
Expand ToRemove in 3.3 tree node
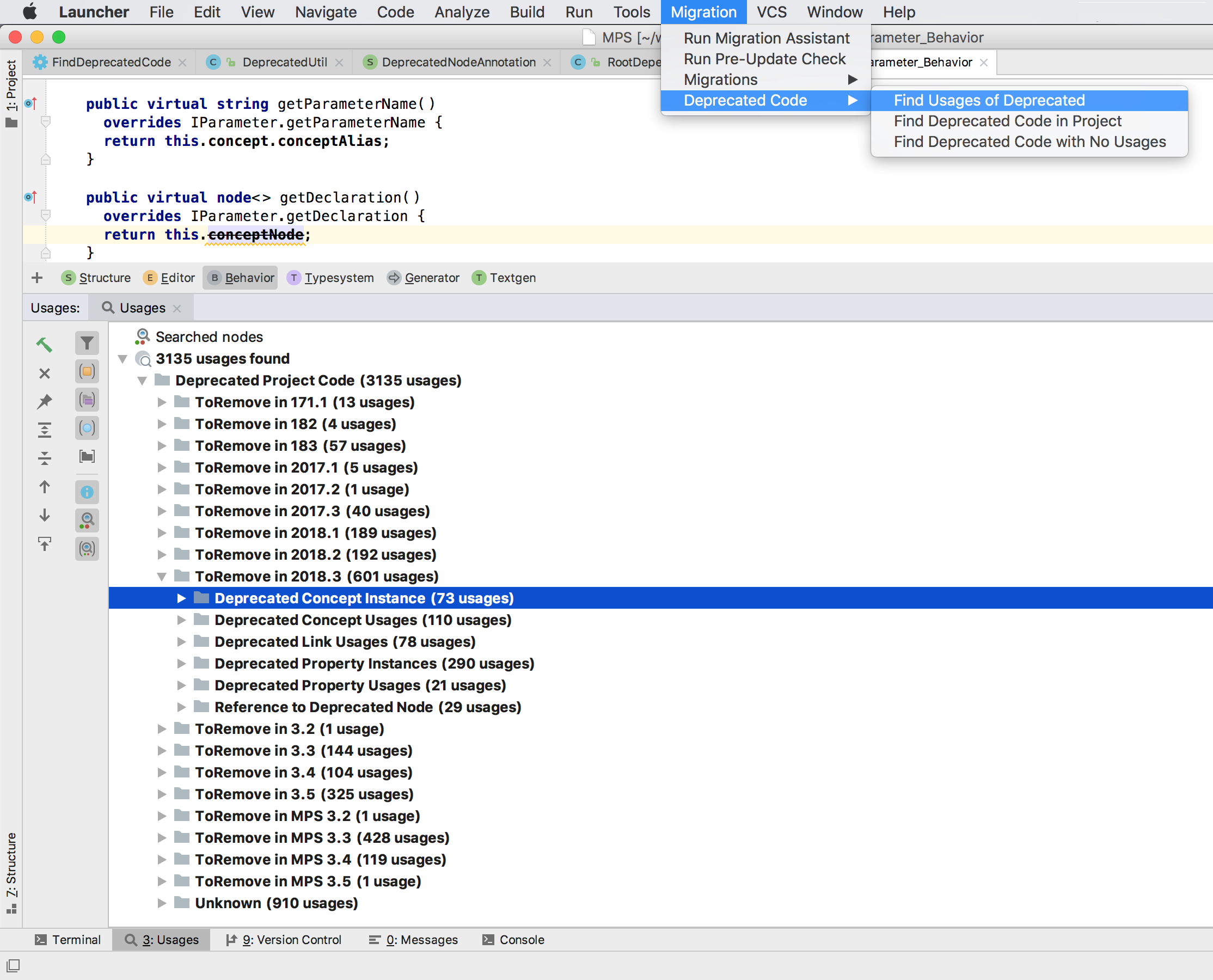pos(164,751)
